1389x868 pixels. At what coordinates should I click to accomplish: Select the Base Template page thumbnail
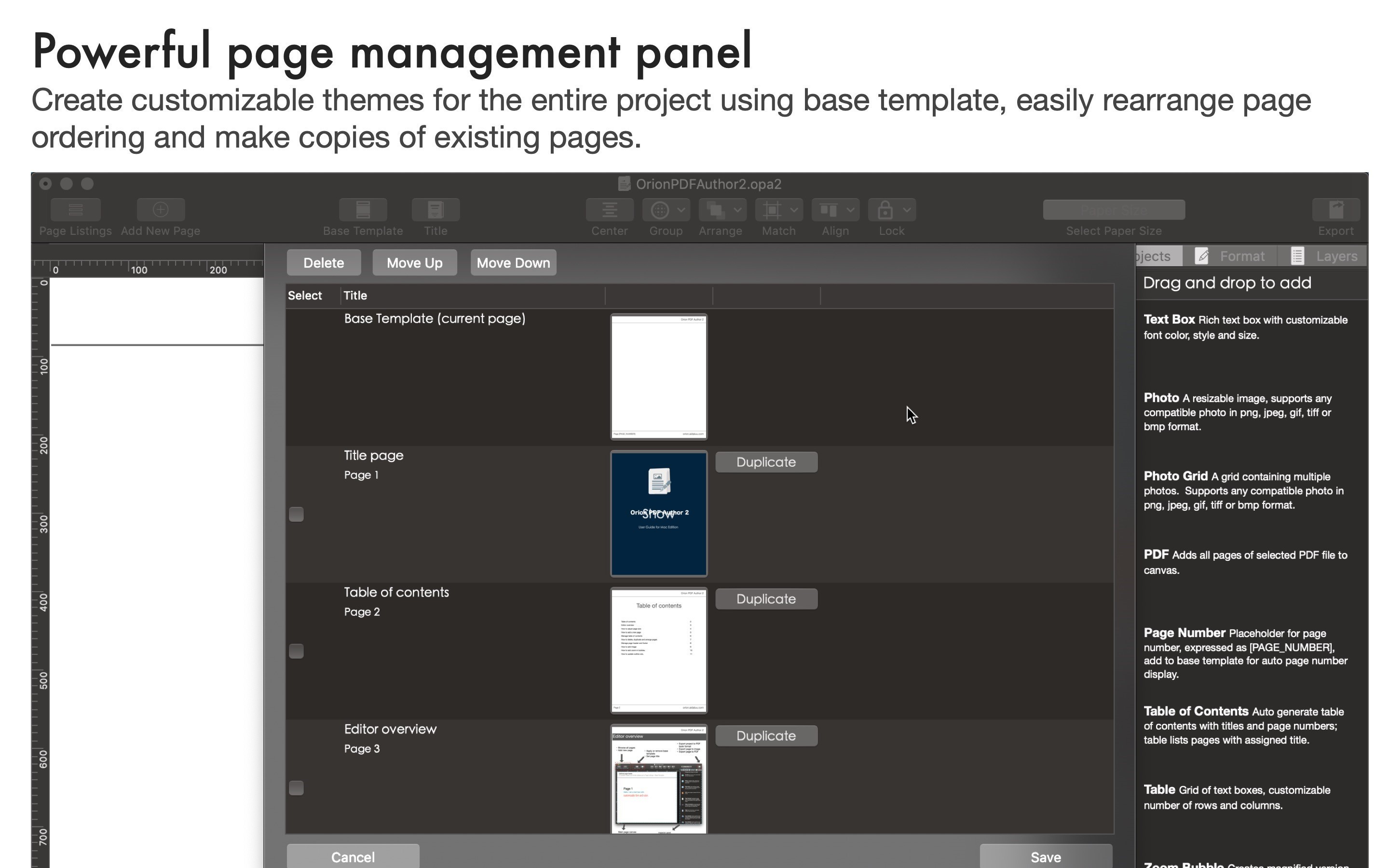[658, 377]
